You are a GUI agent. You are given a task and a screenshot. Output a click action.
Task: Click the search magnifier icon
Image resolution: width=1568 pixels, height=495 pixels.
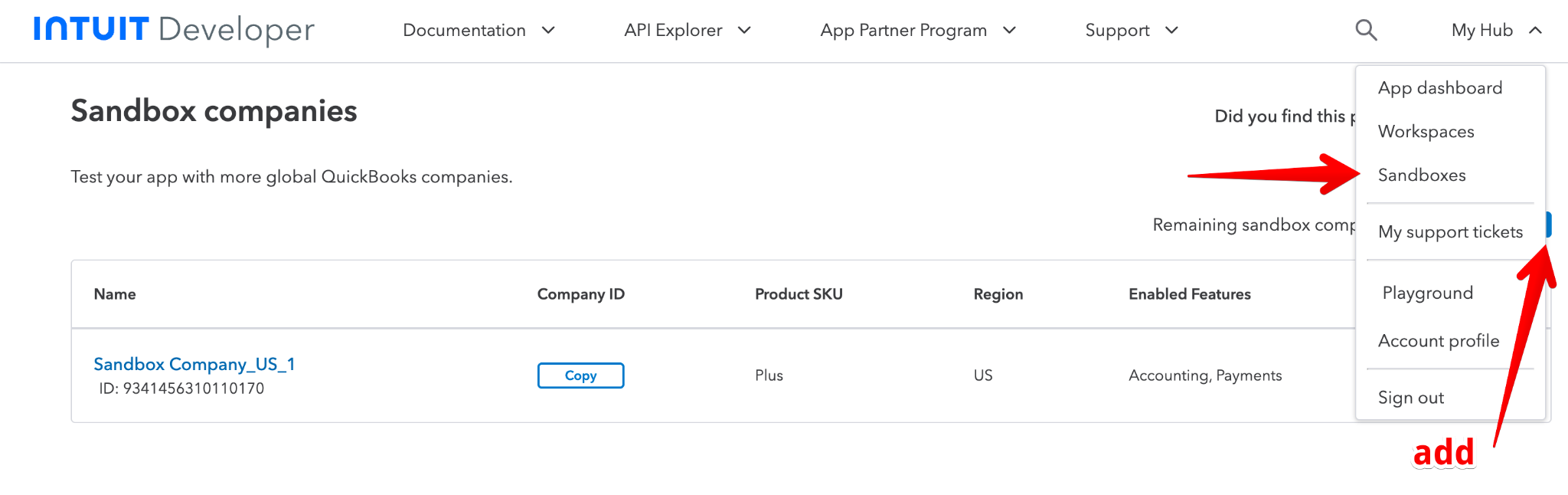tap(1366, 30)
